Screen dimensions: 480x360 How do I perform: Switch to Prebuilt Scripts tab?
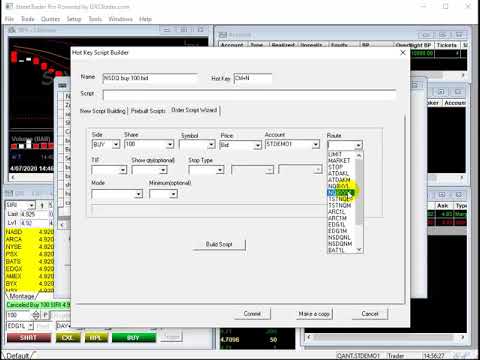[148, 111]
